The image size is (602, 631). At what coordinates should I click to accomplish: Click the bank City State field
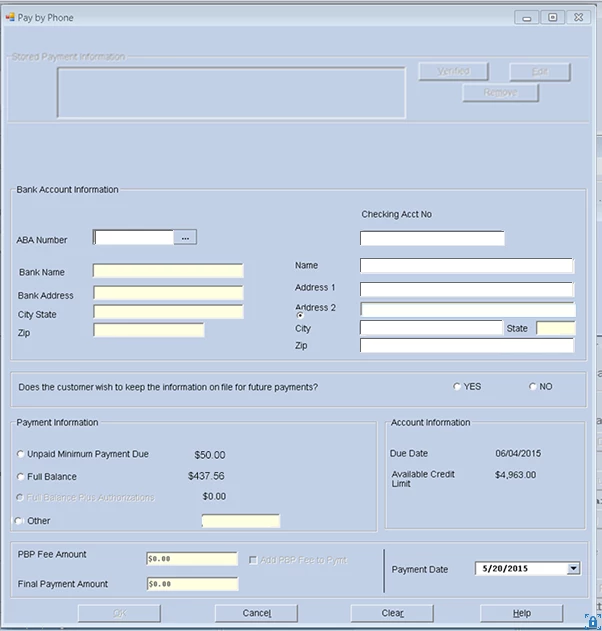click(x=168, y=311)
